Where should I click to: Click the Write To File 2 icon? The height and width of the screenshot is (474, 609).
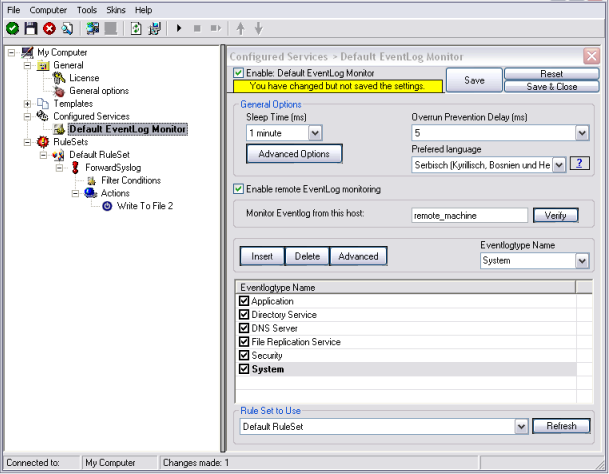pyautogui.click(x=107, y=206)
